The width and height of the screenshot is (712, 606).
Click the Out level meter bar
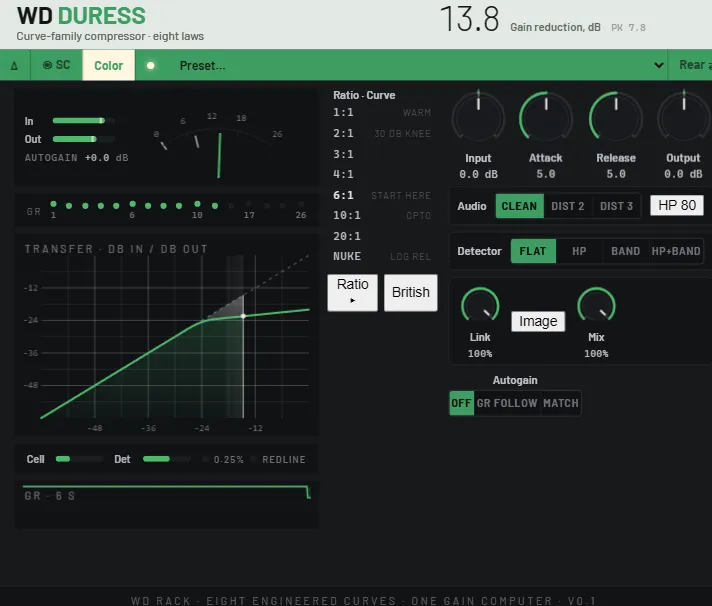click(84, 139)
